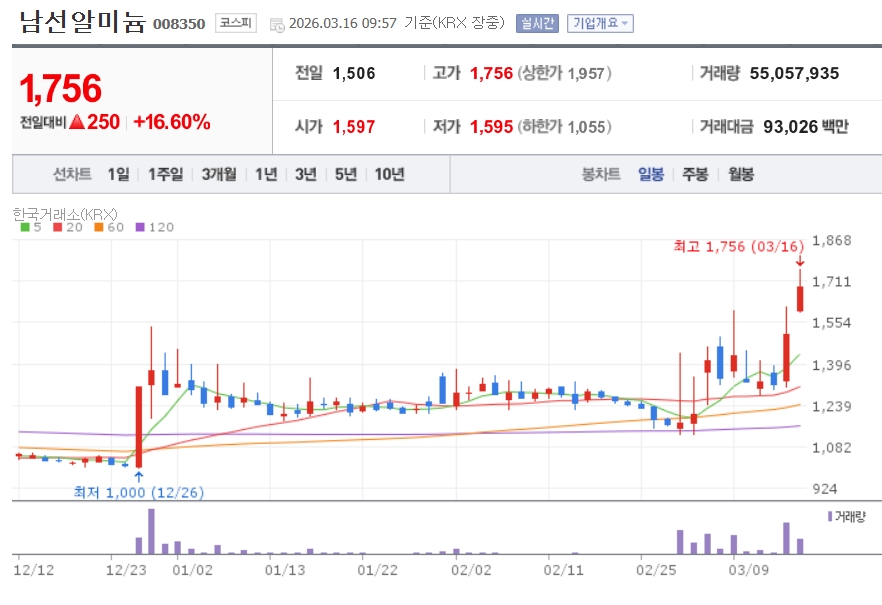Screen dimensions: 882x605
Task: Select the 월봉 monthly candle chart
Action: coord(741,174)
